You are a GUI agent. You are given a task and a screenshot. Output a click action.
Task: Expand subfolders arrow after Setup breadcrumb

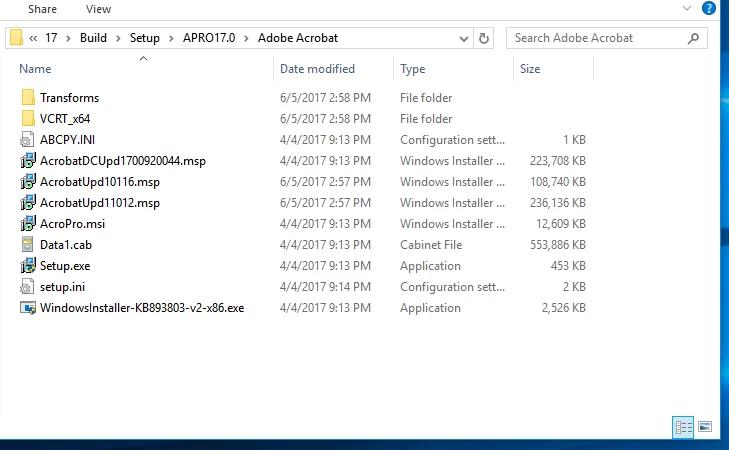pos(171,38)
